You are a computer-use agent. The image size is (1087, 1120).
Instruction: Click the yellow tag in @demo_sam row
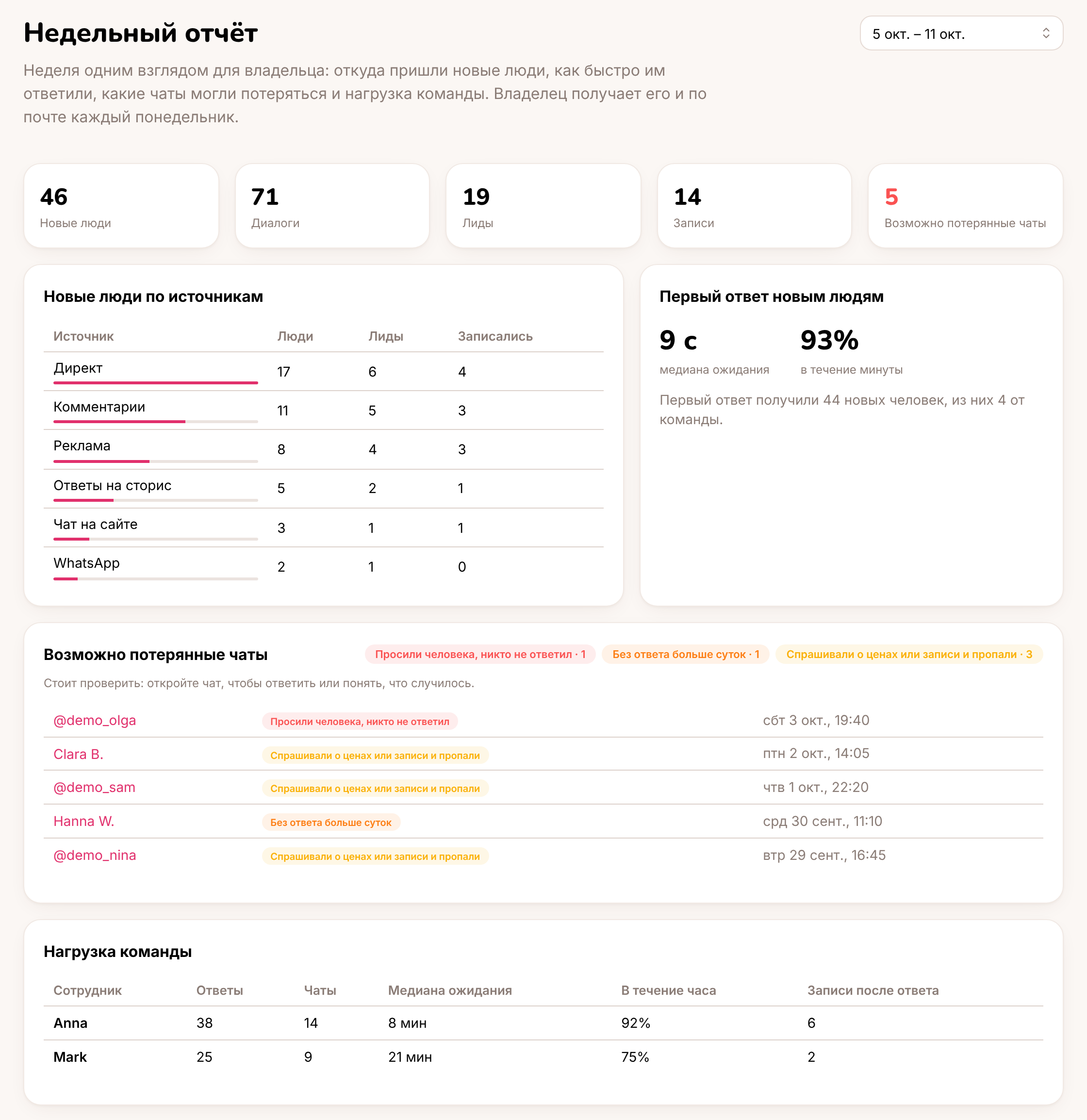(x=375, y=789)
